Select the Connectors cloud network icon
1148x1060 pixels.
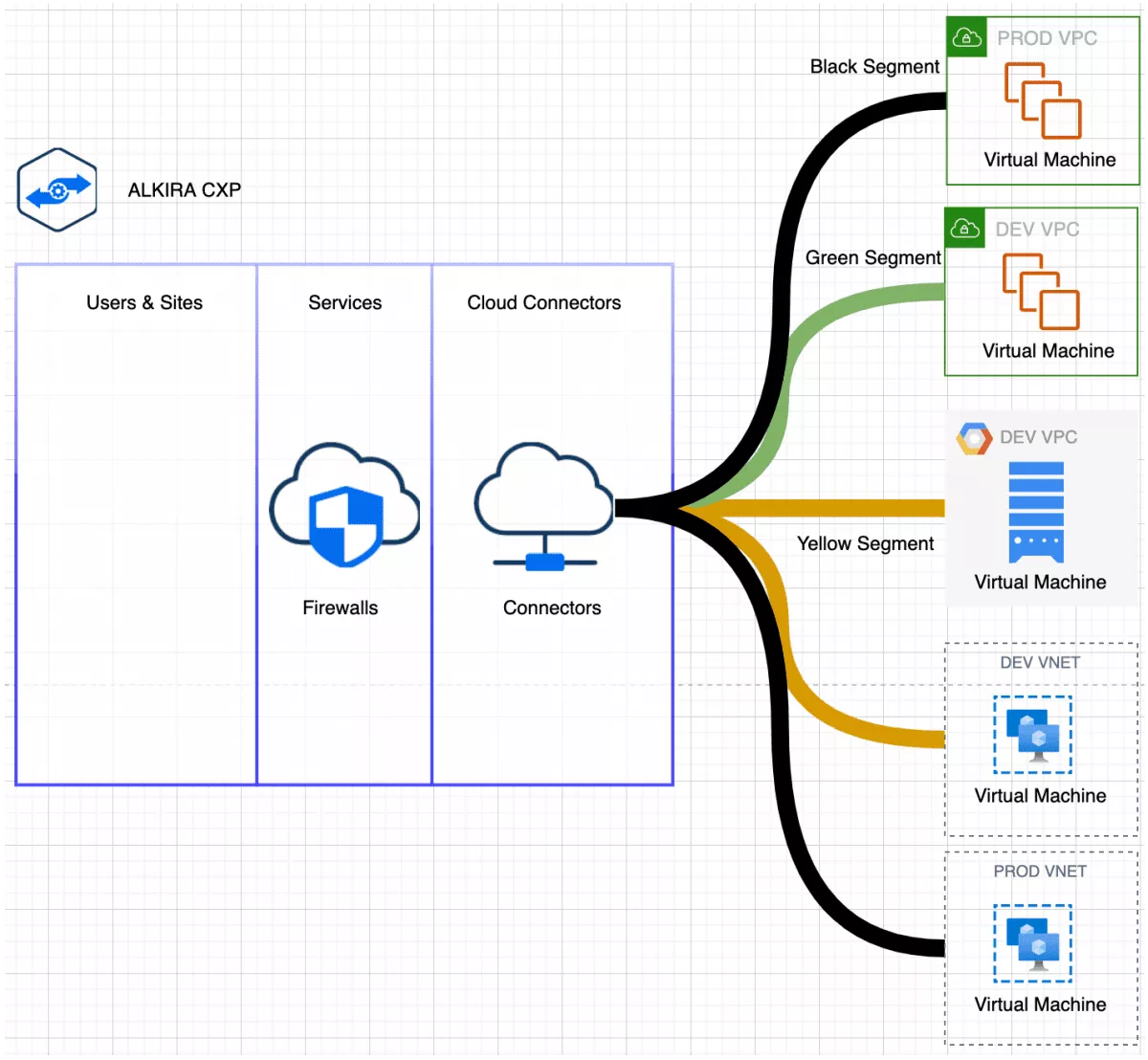(545, 507)
